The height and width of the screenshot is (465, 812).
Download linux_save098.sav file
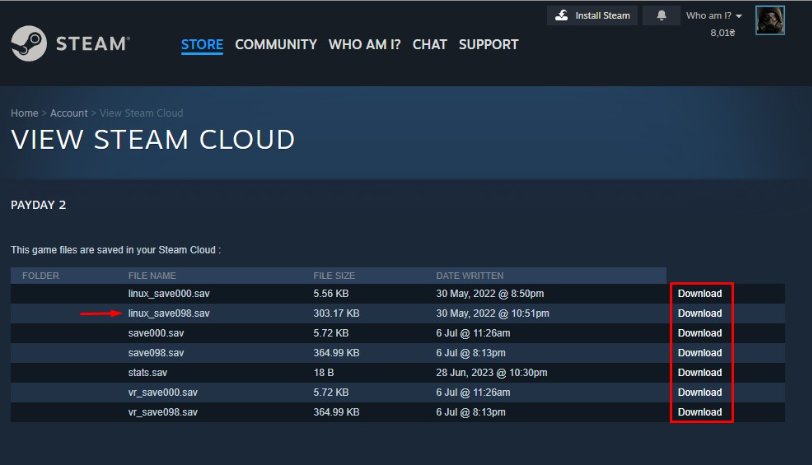coord(699,313)
